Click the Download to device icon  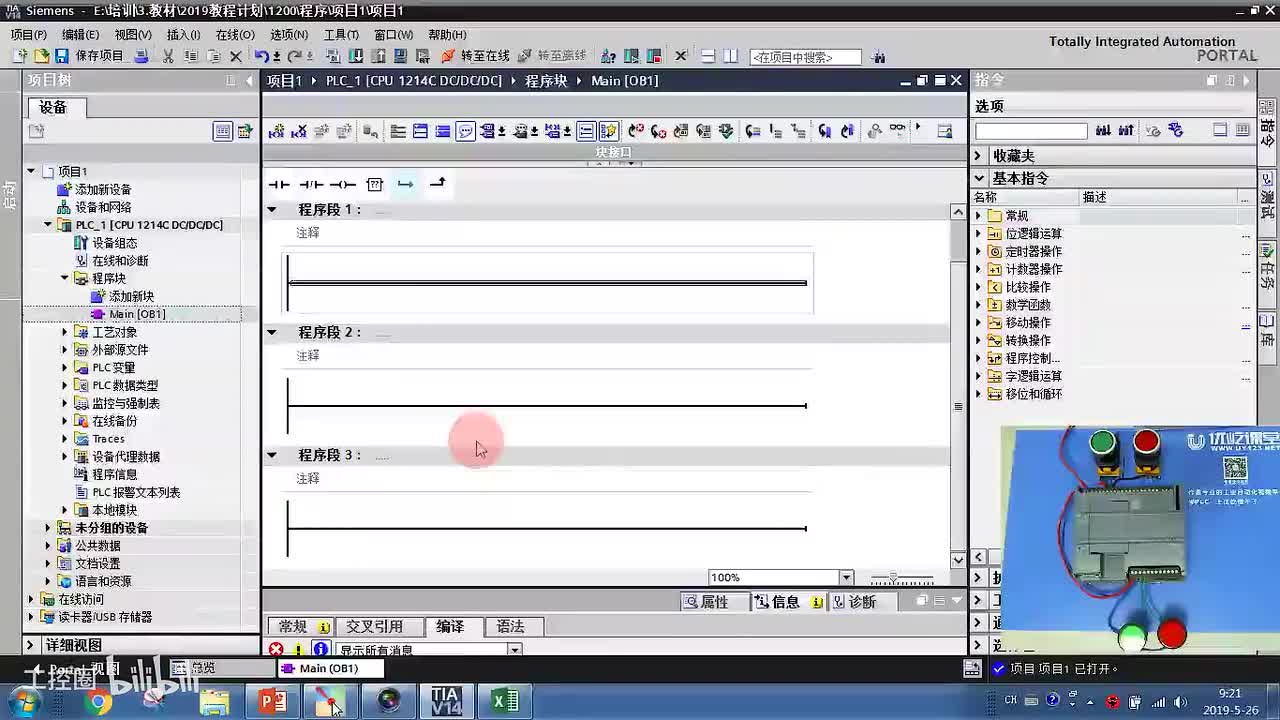[x=357, y=56]
